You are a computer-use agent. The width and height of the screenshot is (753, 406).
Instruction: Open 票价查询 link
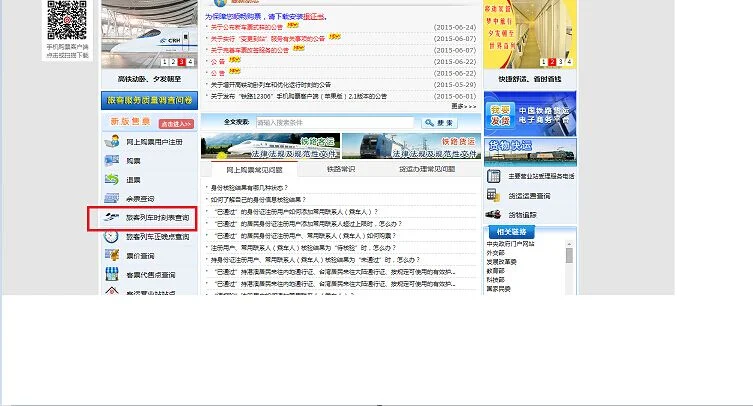[x=140, y=256]
